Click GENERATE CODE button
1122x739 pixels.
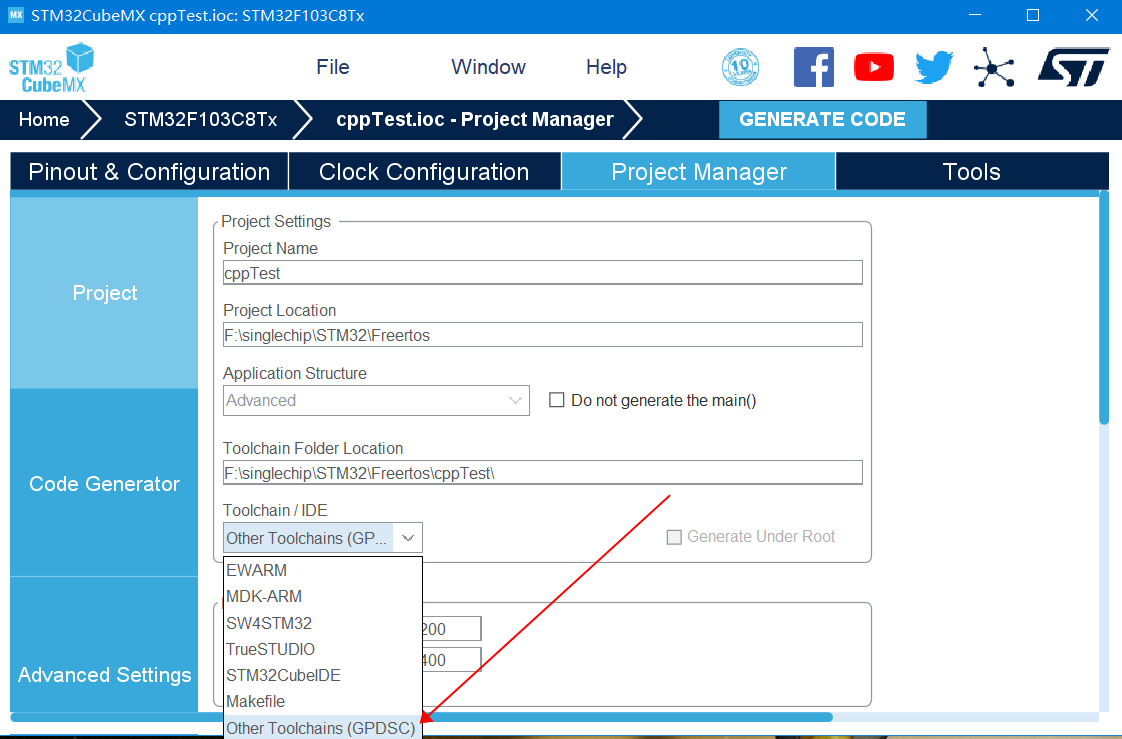point(822,119)
